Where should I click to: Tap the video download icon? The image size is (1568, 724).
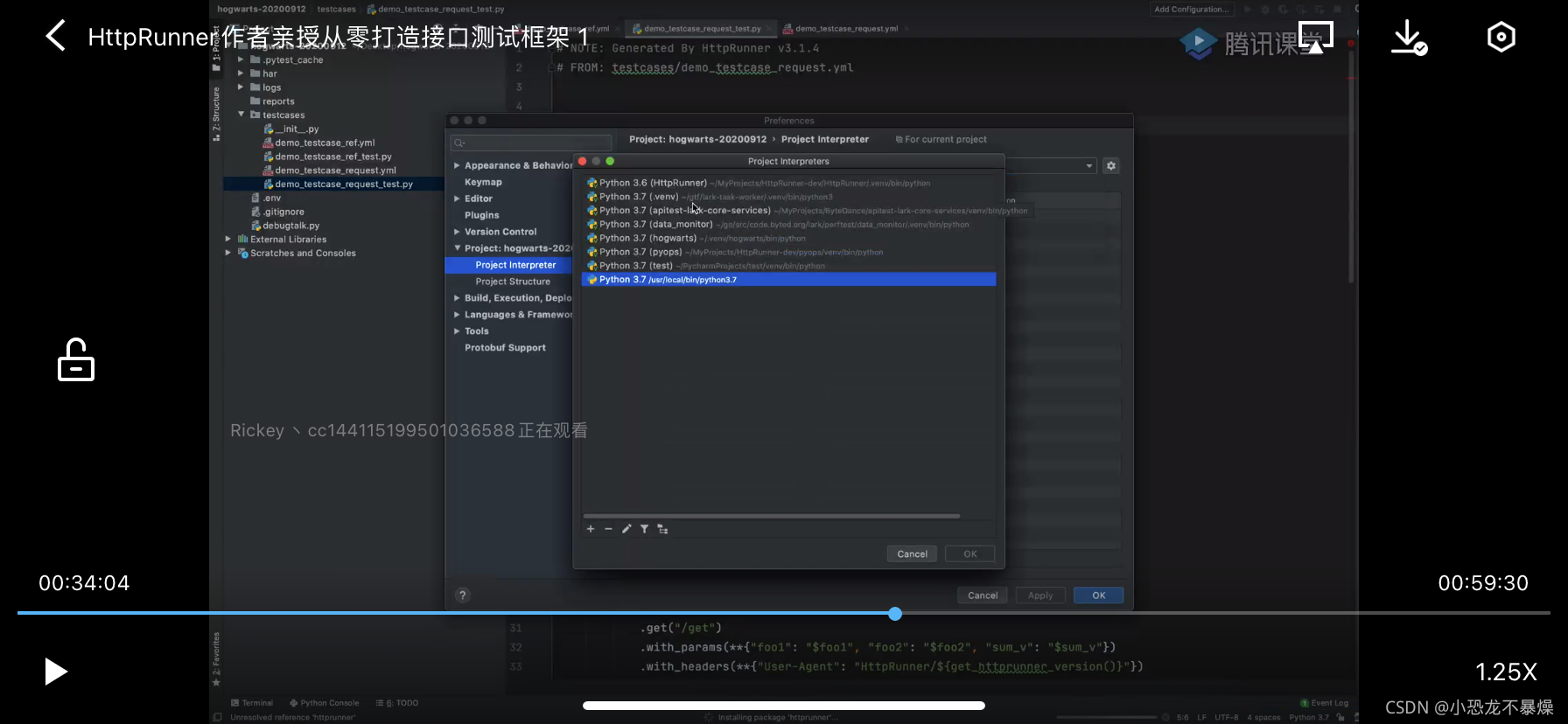pyautogui.click(x=1409, y=38)
